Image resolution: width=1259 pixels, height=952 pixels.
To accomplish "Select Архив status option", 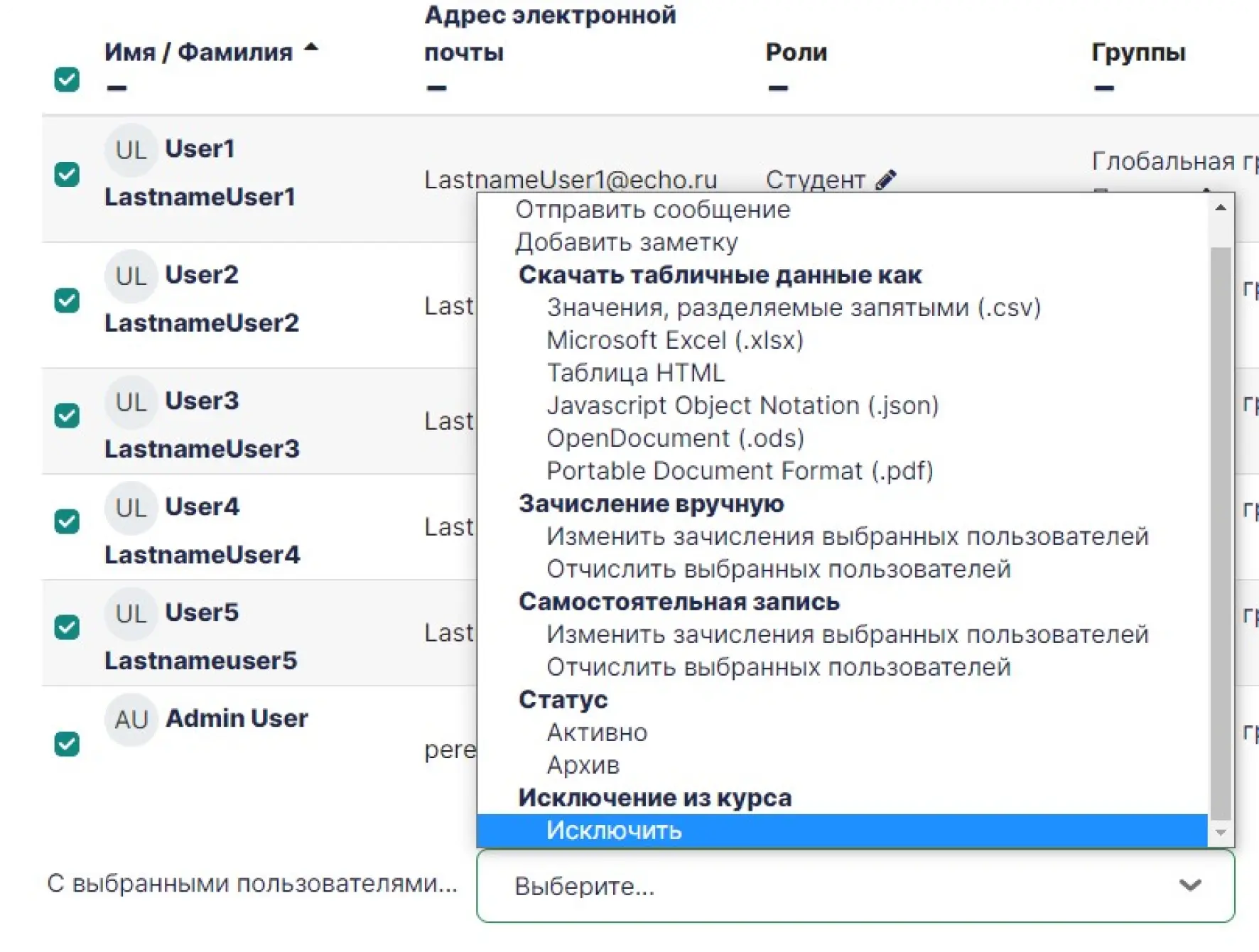I will pyautogui.click(x=842, y=765).
